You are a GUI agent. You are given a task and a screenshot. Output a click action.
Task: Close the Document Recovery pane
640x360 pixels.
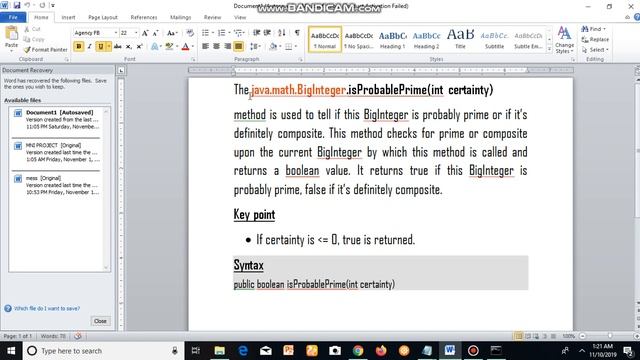pyautogui.click(x=100, y=321)
